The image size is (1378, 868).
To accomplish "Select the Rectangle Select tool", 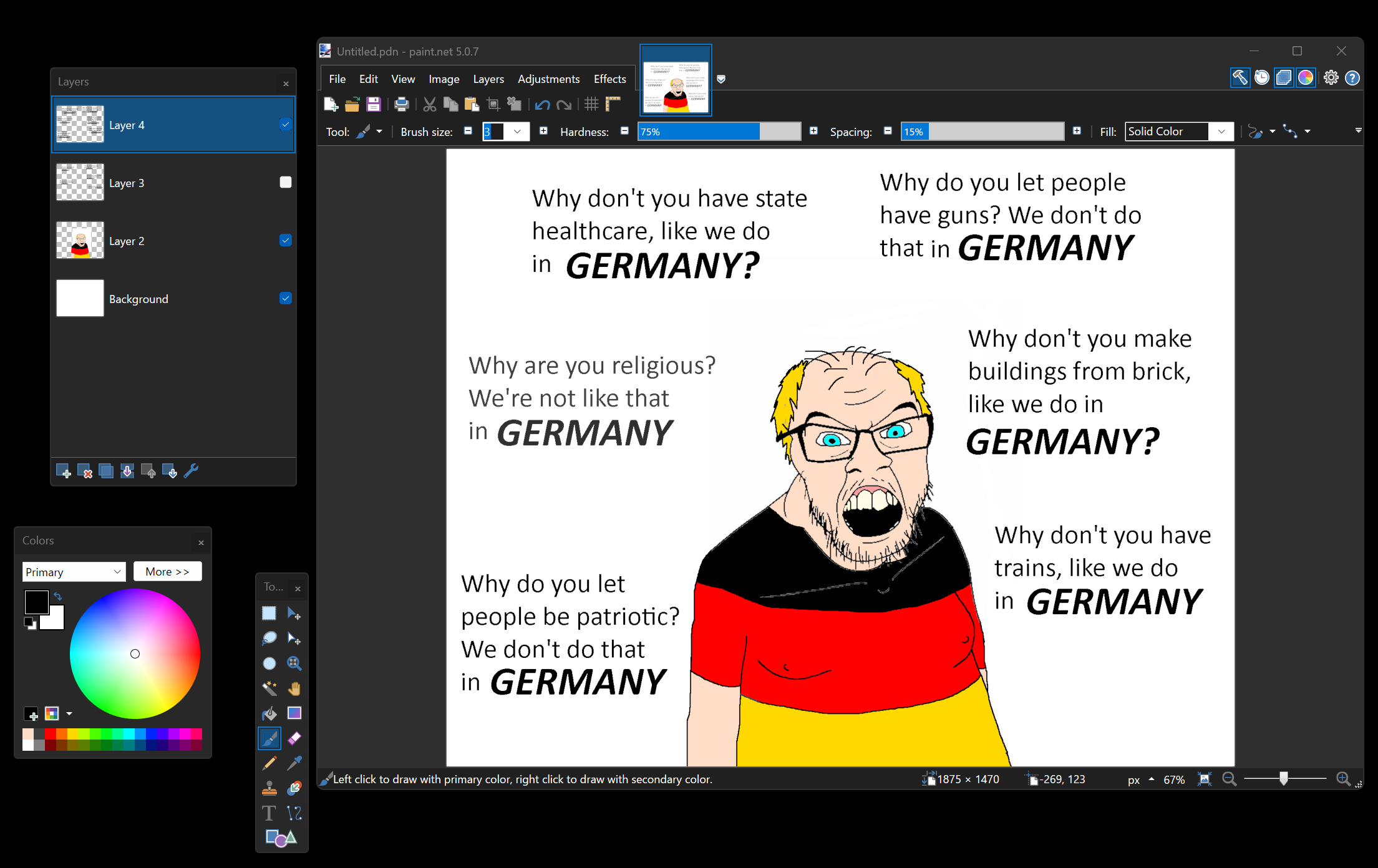I will pyautogui.click(x=269, y=614).
